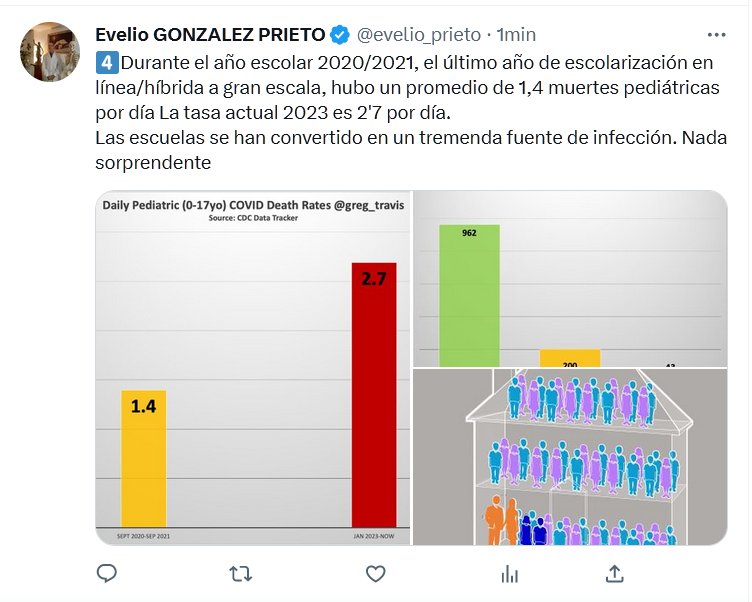Click the @evelio_prieto handle
This screenshot has width=752, height=602.
click(x=419, y=36)
